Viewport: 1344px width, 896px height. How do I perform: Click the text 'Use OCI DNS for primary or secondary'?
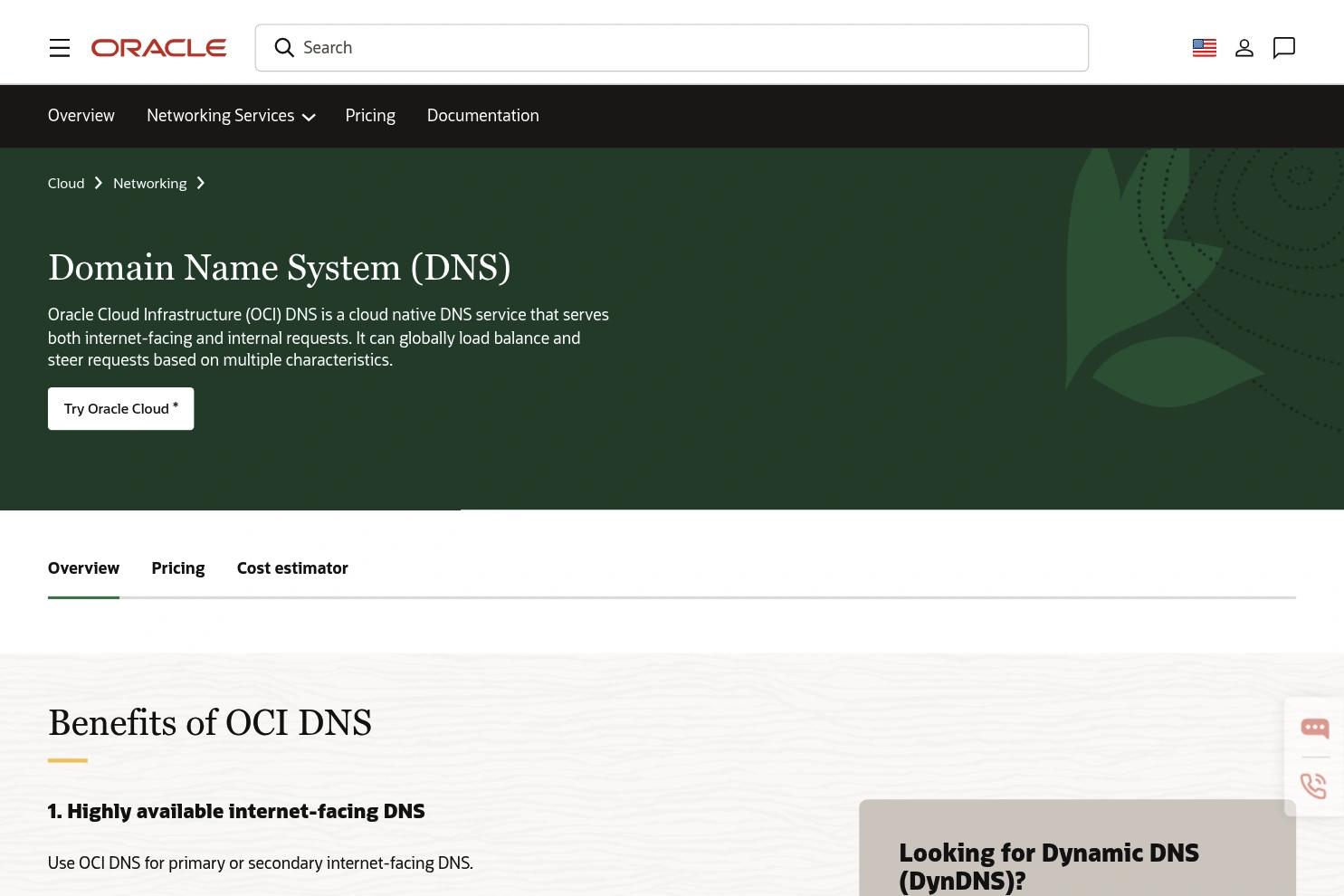[x=185, y=863]
